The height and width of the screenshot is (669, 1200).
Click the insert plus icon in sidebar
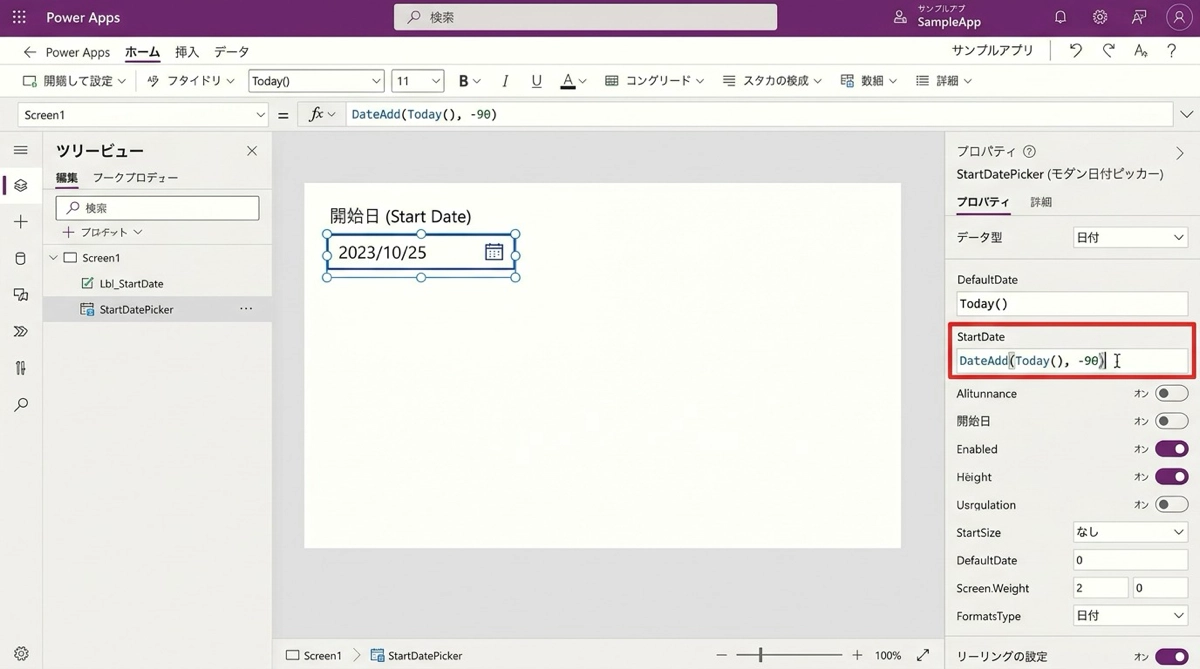click(x=21, y=222)
